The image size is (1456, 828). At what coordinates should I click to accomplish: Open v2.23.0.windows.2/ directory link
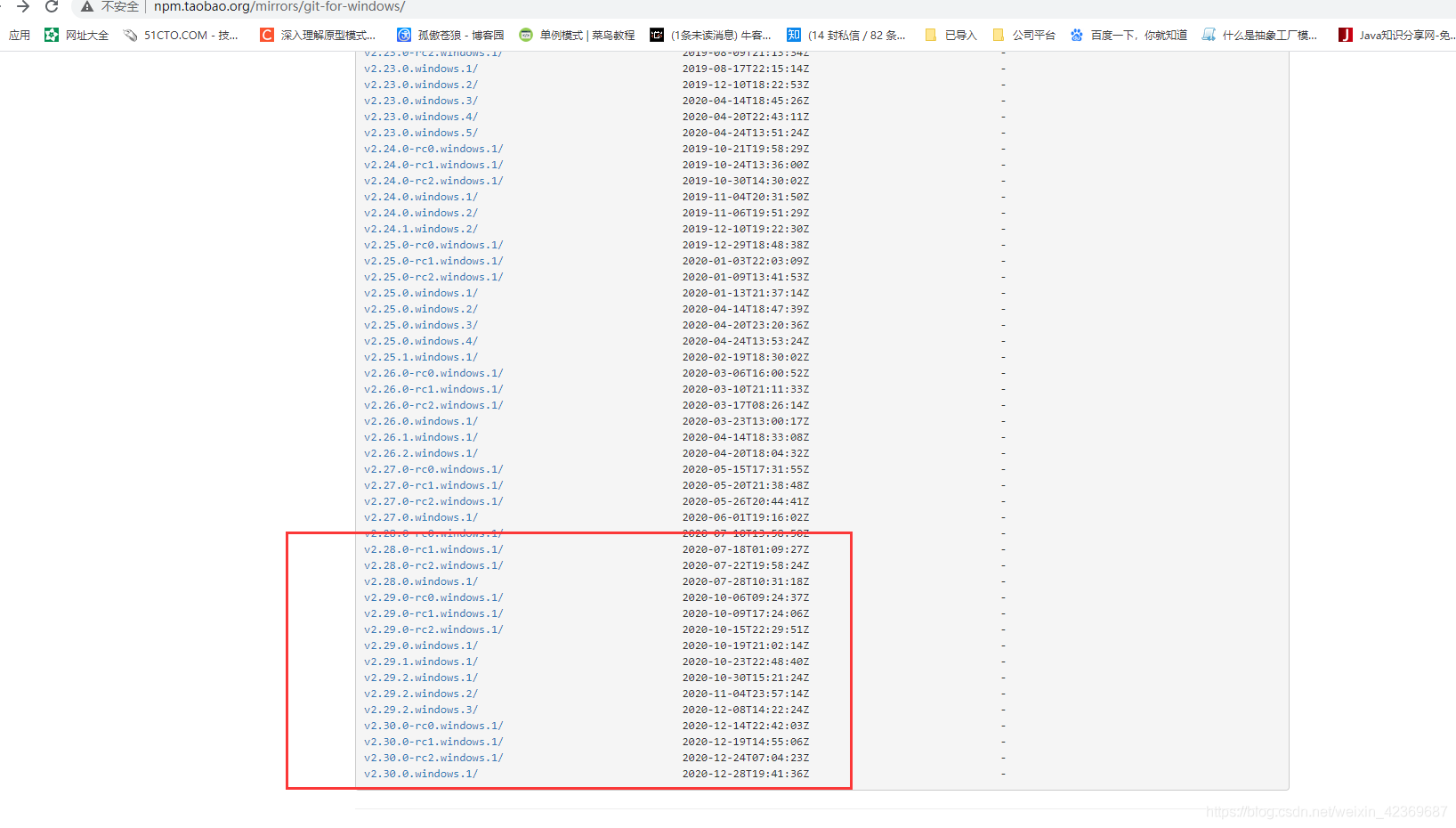coord(421,85)
